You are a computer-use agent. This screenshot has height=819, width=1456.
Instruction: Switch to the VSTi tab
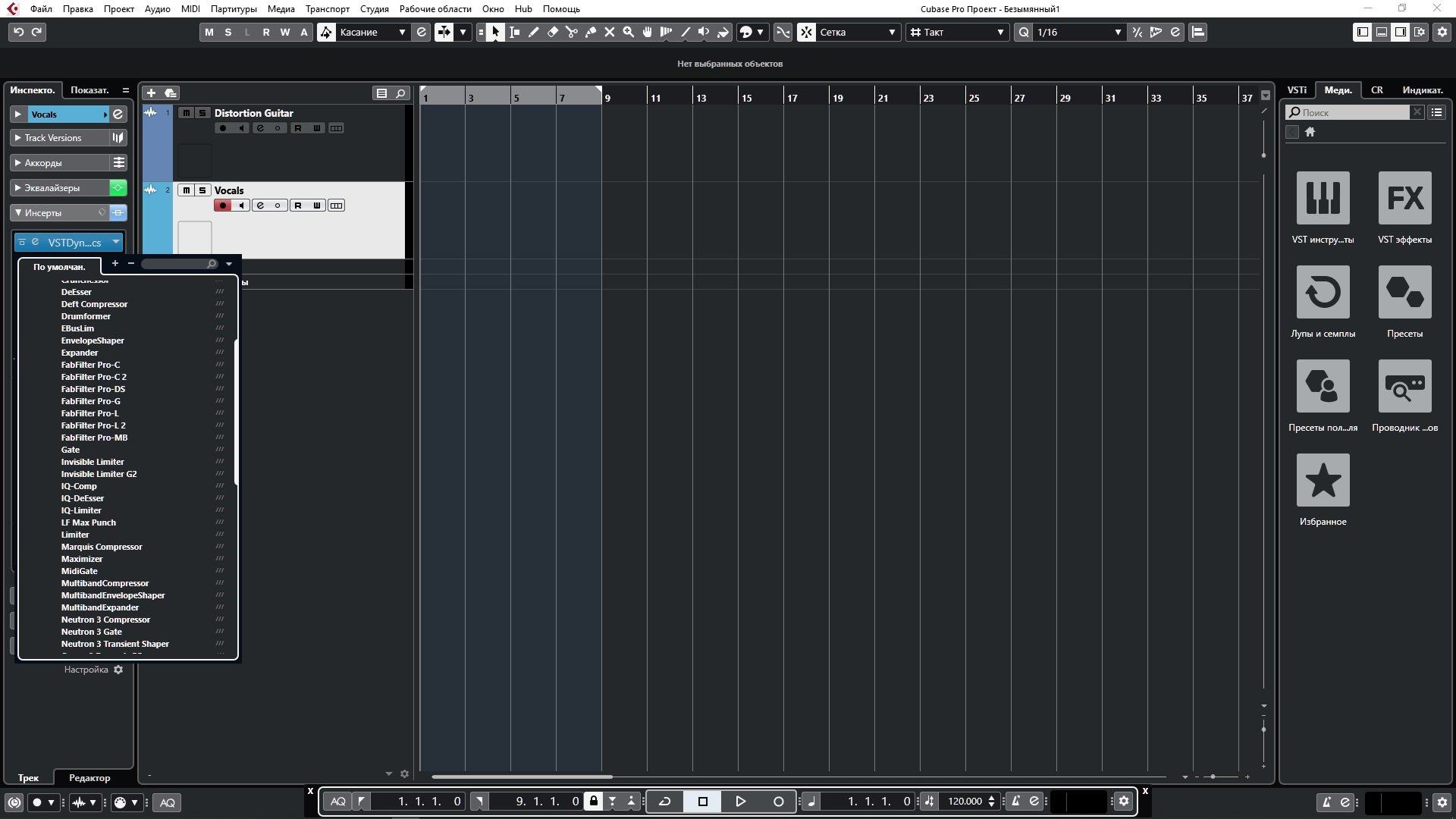(x=1296, y=89)
